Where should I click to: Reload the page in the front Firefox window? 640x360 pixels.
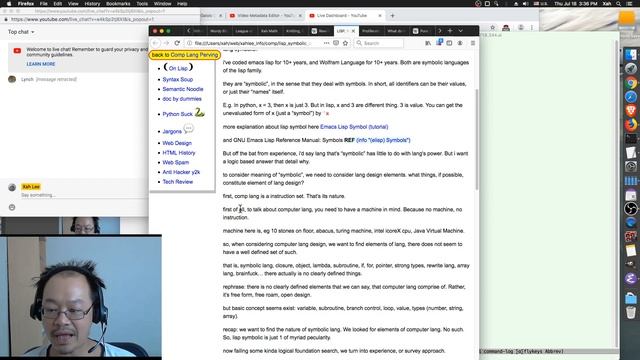point(177,43)
